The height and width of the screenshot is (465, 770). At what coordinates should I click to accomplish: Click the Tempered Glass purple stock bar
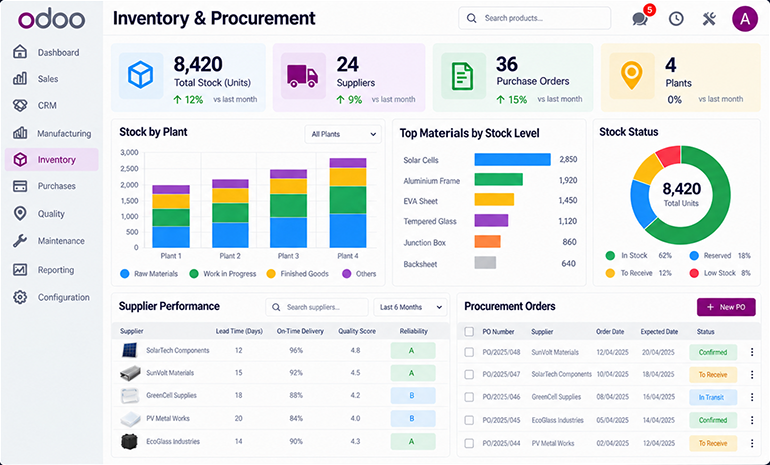click(491, 220)
